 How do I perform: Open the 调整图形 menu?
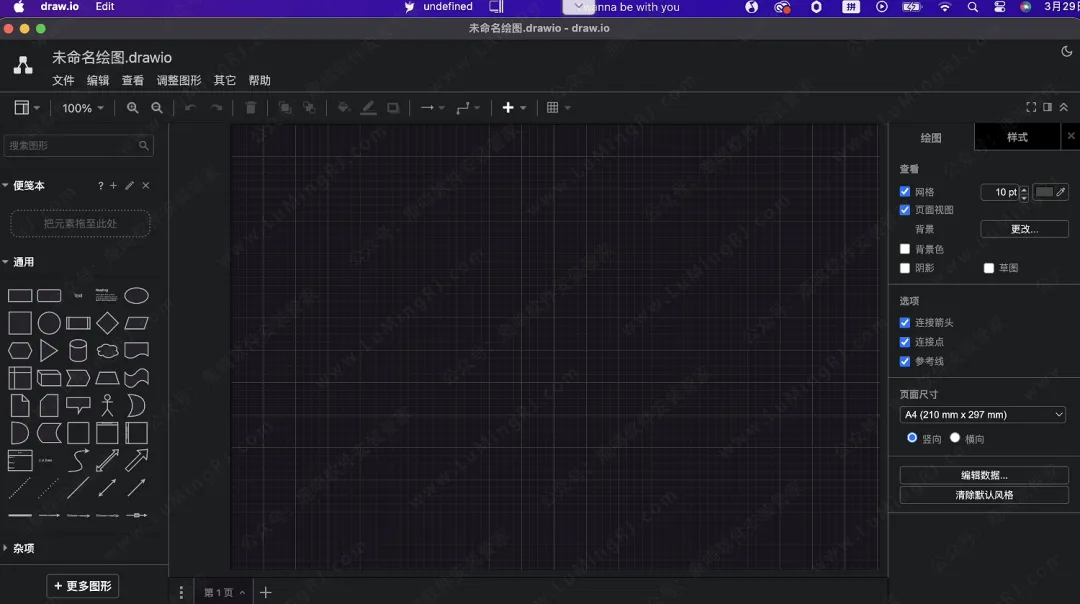tap(179, 80)
